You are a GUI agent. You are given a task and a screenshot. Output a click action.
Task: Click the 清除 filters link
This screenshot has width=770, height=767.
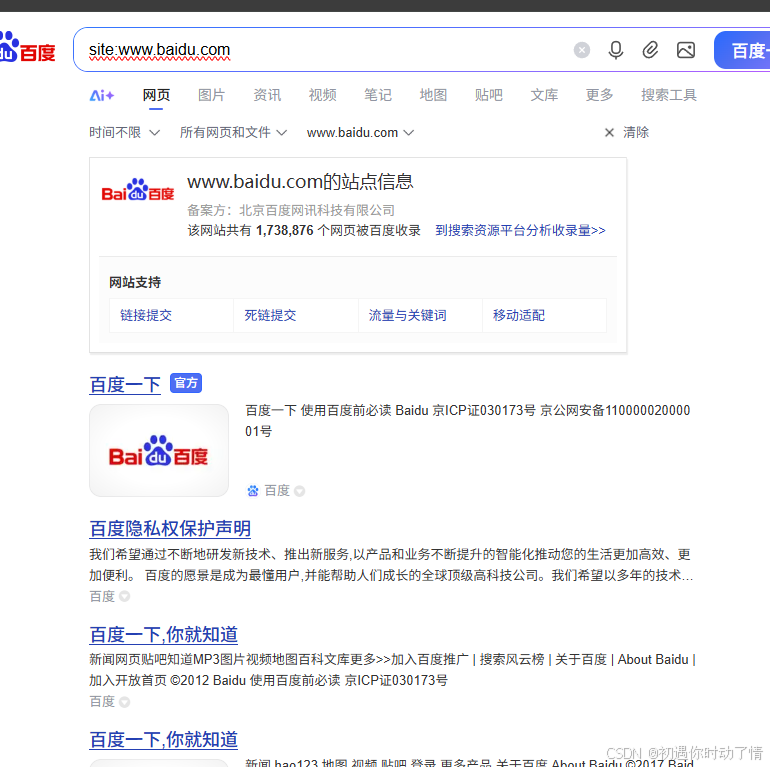pyautogui.click(x=636, y=133)
